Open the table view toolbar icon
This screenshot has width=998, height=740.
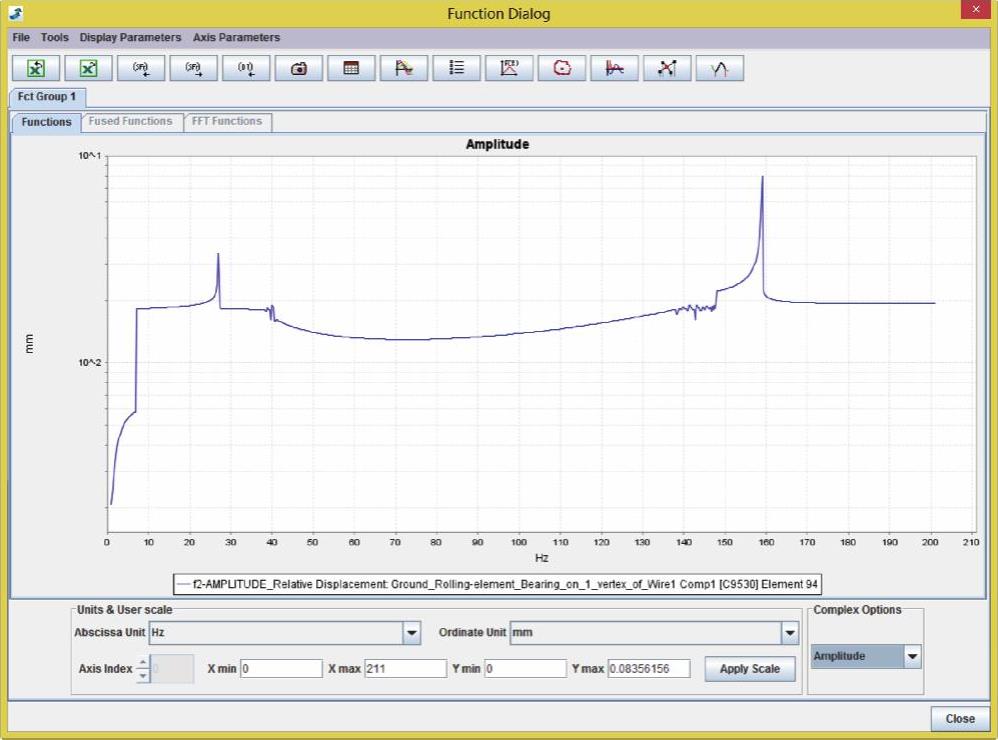(x=351, y=68)
